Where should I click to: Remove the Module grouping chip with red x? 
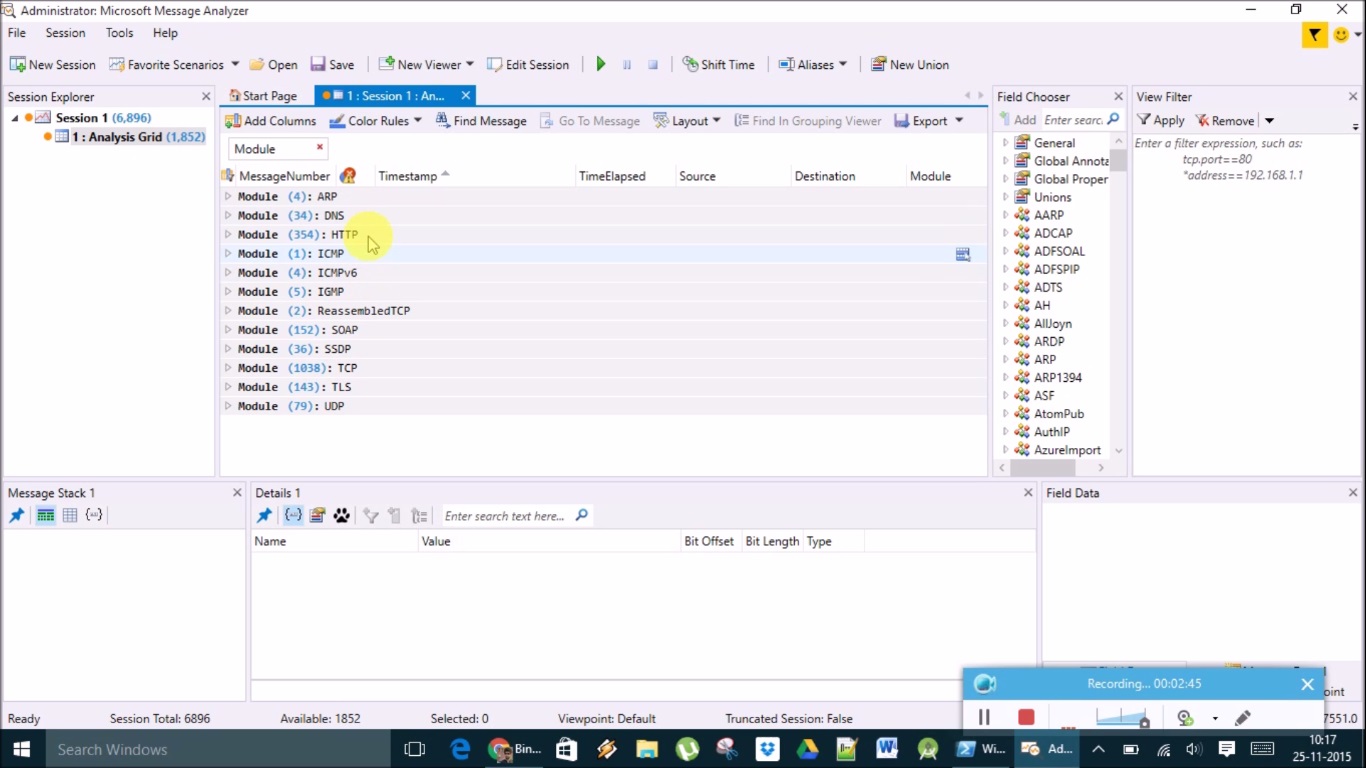320,147
